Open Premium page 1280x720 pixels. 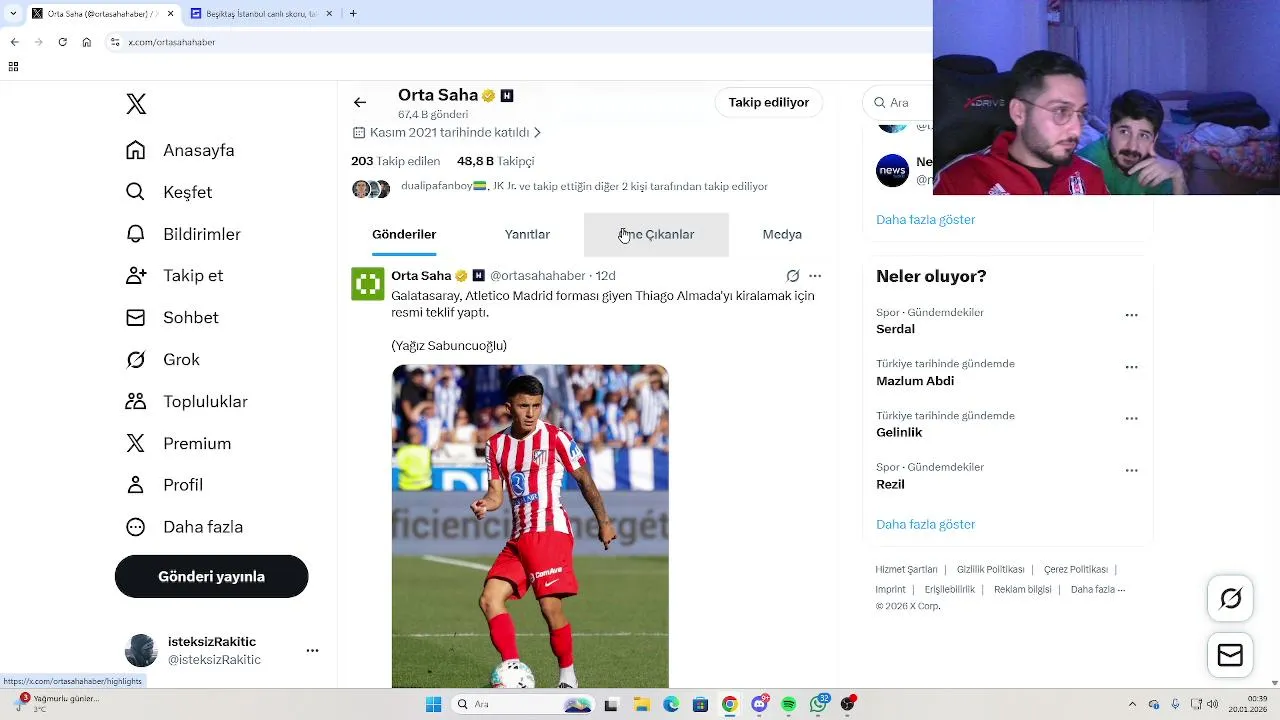(x=178, y=443)
